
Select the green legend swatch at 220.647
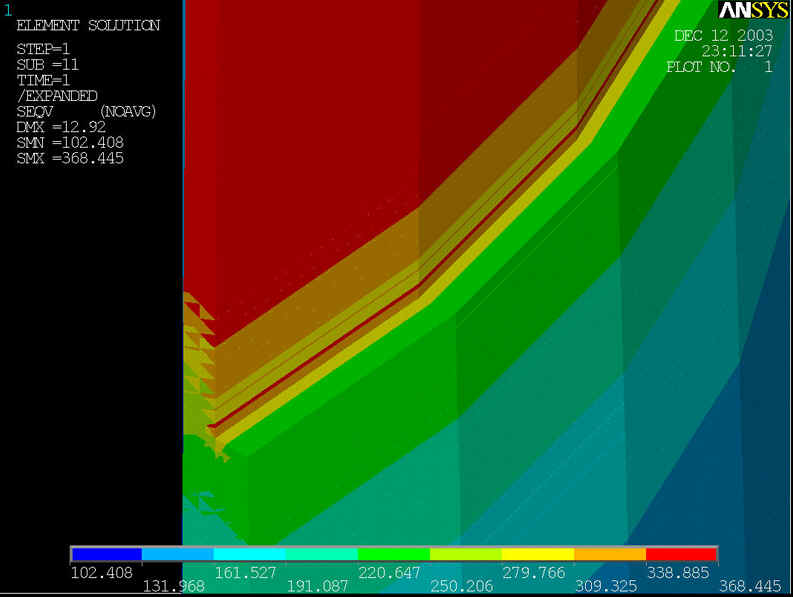tap(394, 554)
